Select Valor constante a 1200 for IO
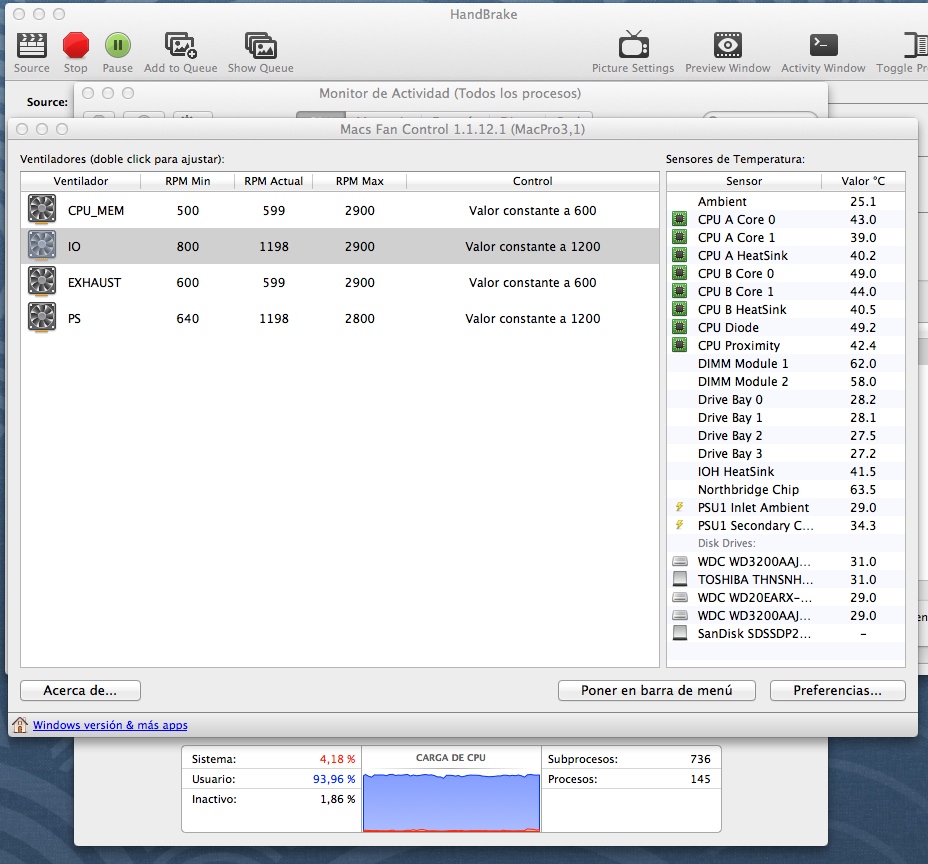928x864 pixels. tap(533, 247)
